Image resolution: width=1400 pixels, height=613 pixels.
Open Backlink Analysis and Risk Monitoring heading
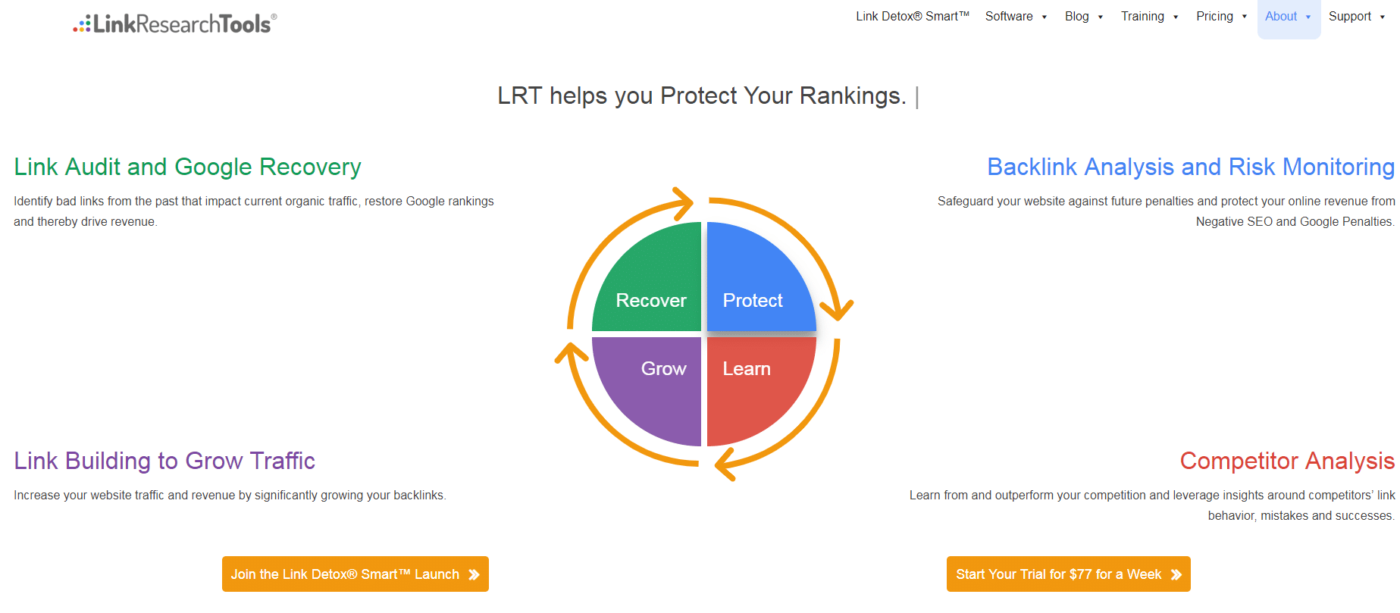coord(1190,166)
